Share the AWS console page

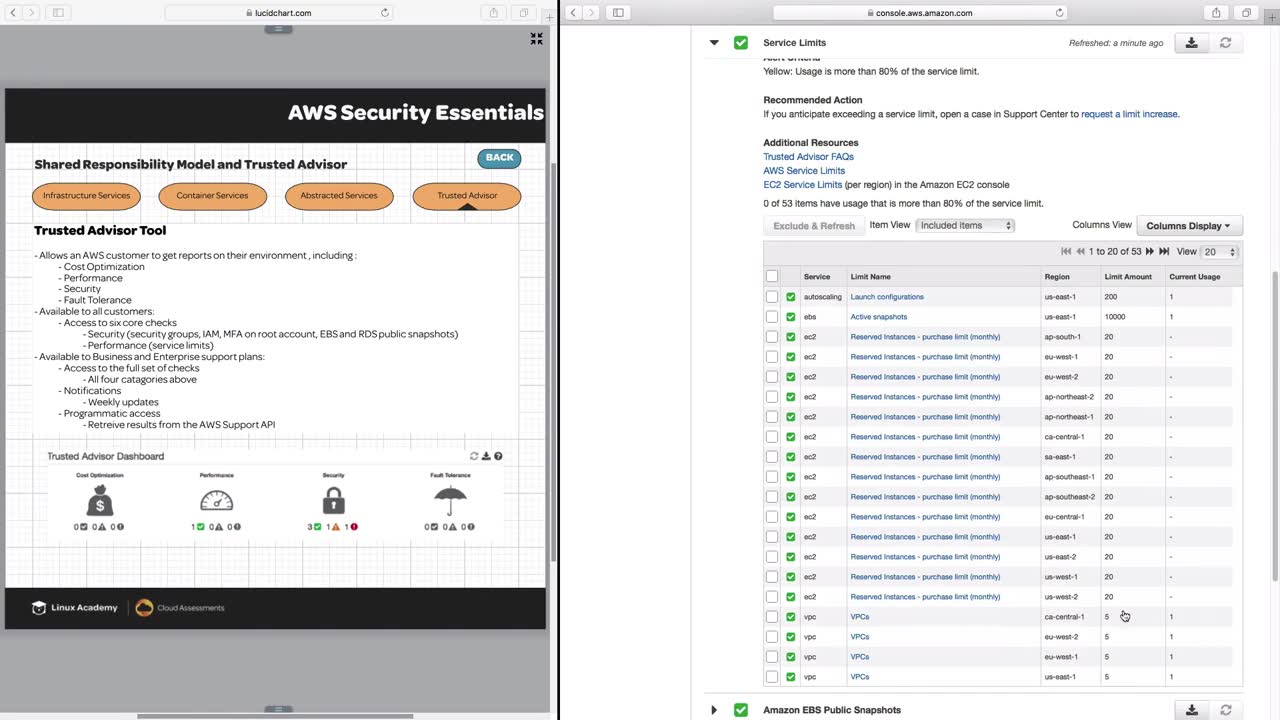[x=1216, y=13]
